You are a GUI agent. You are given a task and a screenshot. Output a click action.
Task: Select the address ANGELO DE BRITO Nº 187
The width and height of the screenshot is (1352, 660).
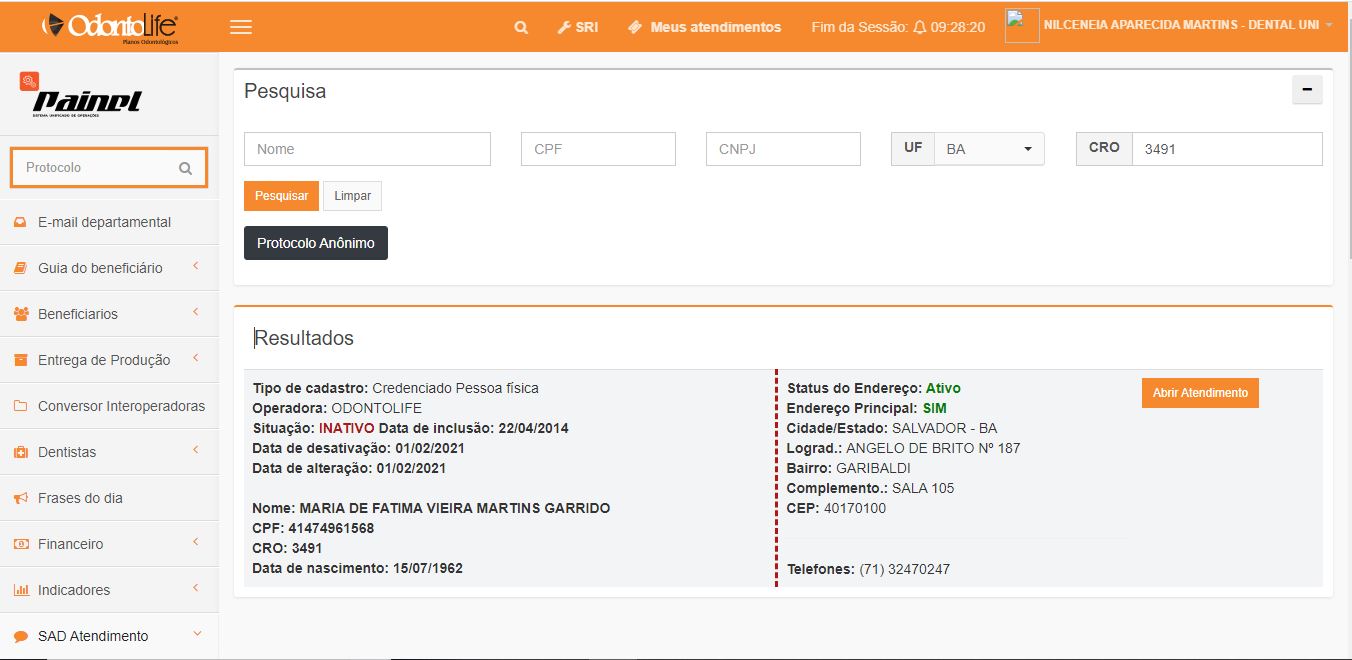(x=933, y=448)
